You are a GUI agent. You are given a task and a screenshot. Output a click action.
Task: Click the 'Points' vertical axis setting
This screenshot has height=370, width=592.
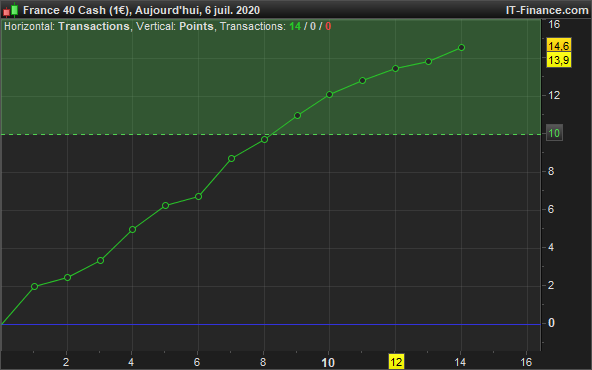(196, 26)
